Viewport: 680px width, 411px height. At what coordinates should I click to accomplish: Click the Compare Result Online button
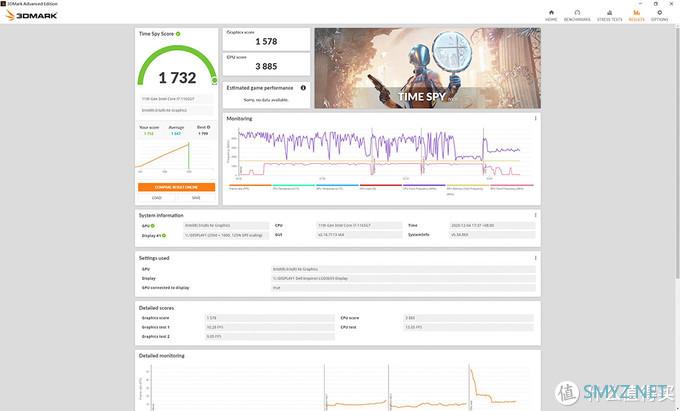point(177,187)
